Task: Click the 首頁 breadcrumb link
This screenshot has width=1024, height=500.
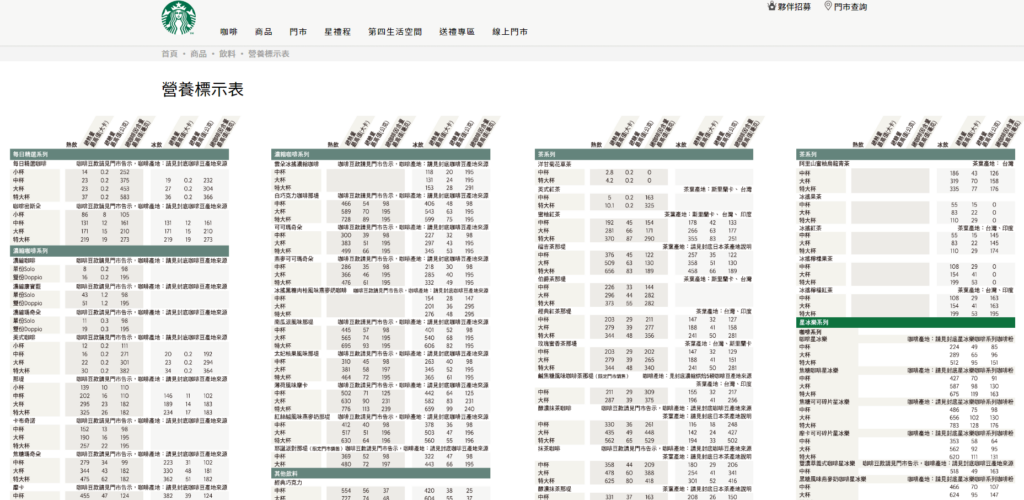Action: pos(169,54)
